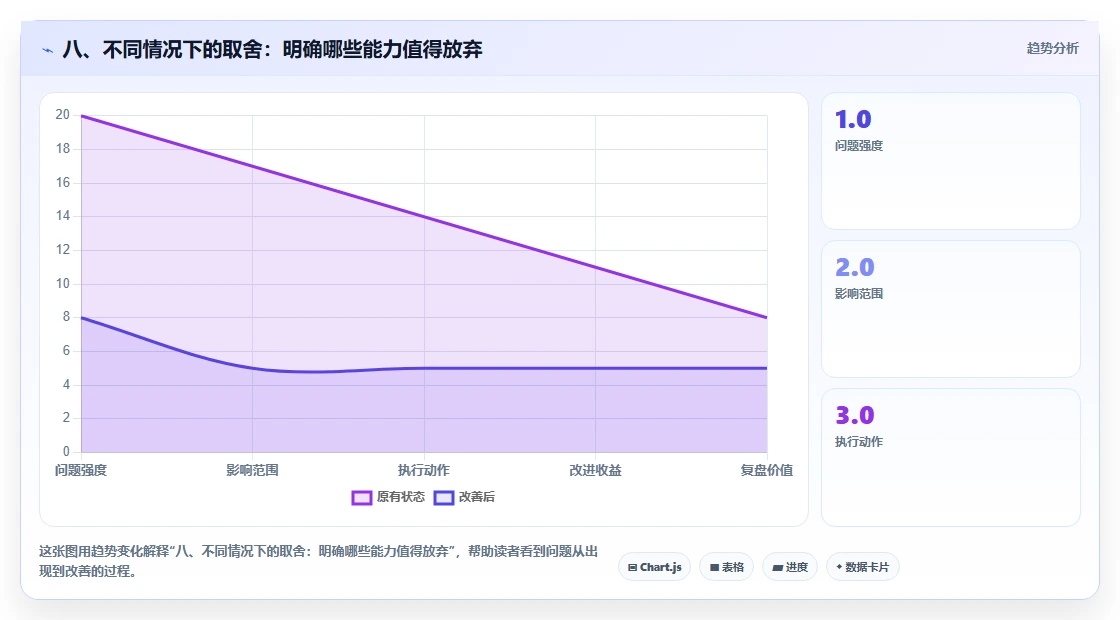The width and height of the screenshot is (1120, 620).
Task: Click the section title 八、不同情况下的取舍
Action: click(x=272, y=49)
